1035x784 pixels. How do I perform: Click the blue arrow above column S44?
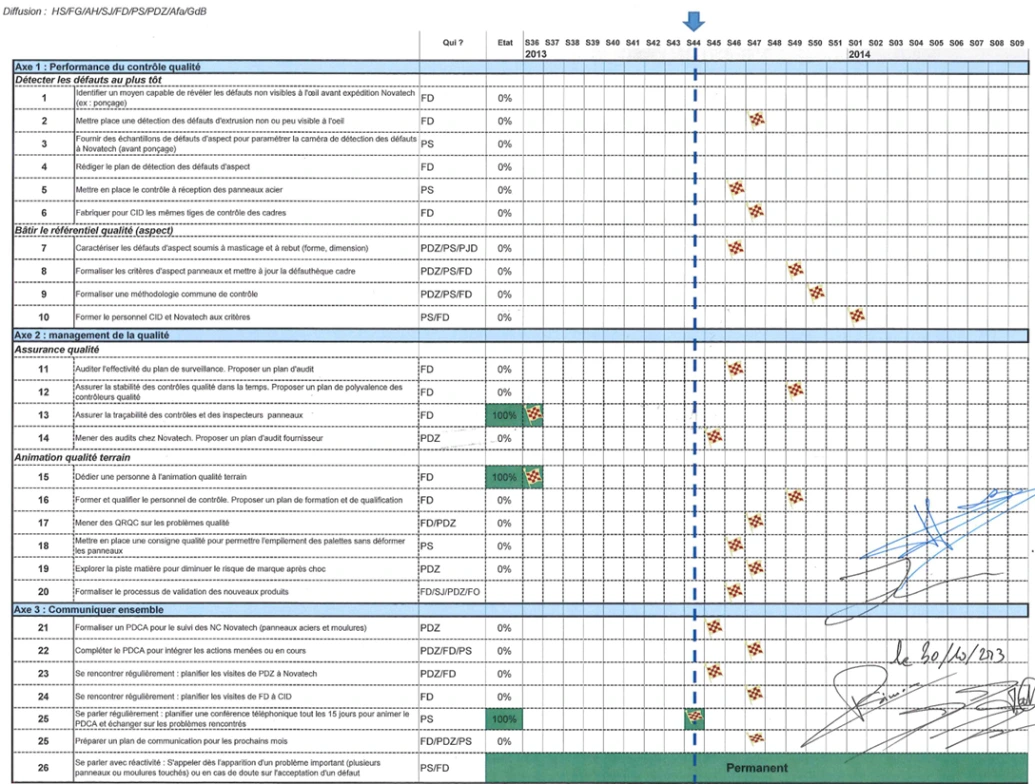694,18
